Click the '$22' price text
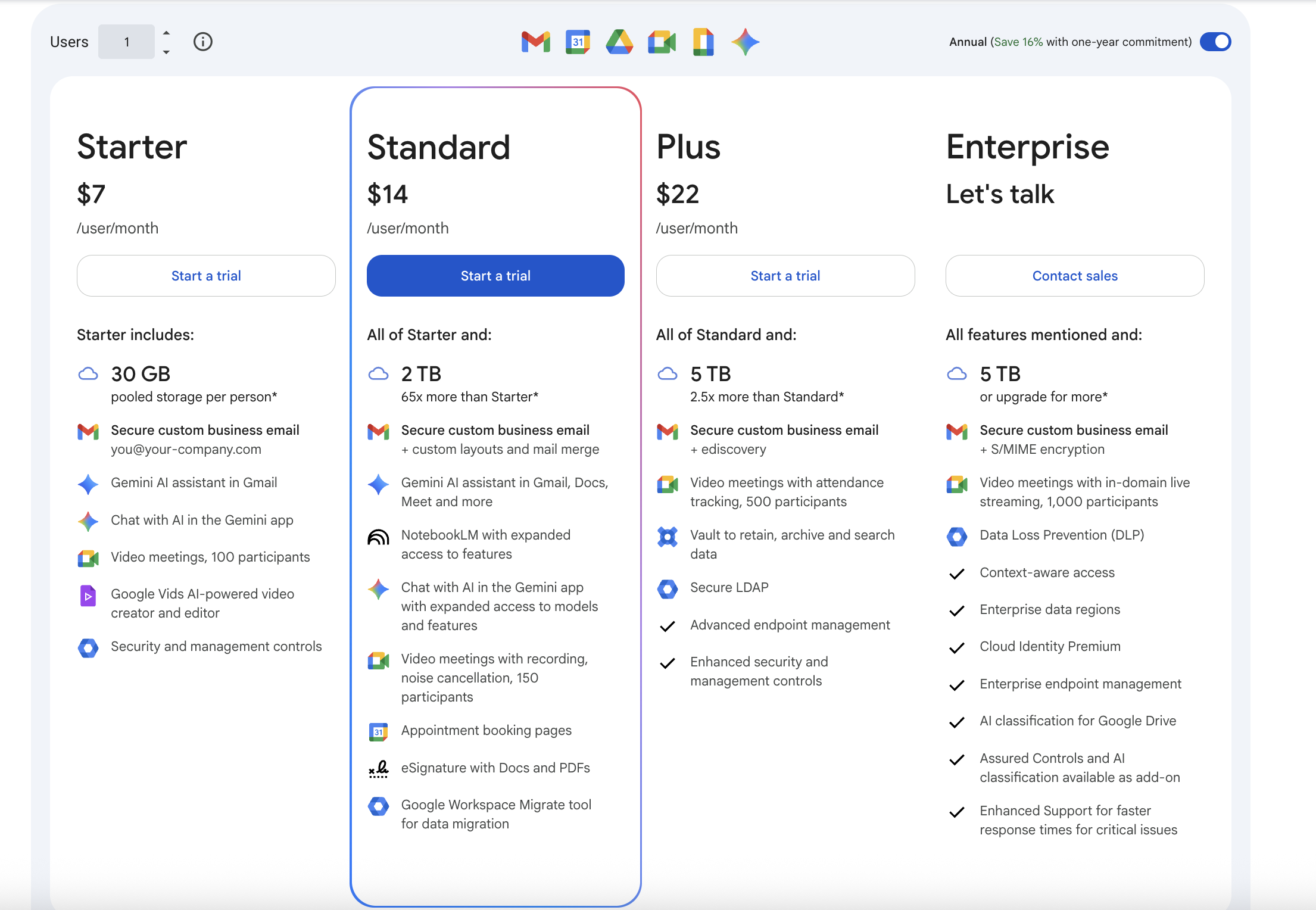Screen dimensions: 1316x910 [x=678, y=194]
